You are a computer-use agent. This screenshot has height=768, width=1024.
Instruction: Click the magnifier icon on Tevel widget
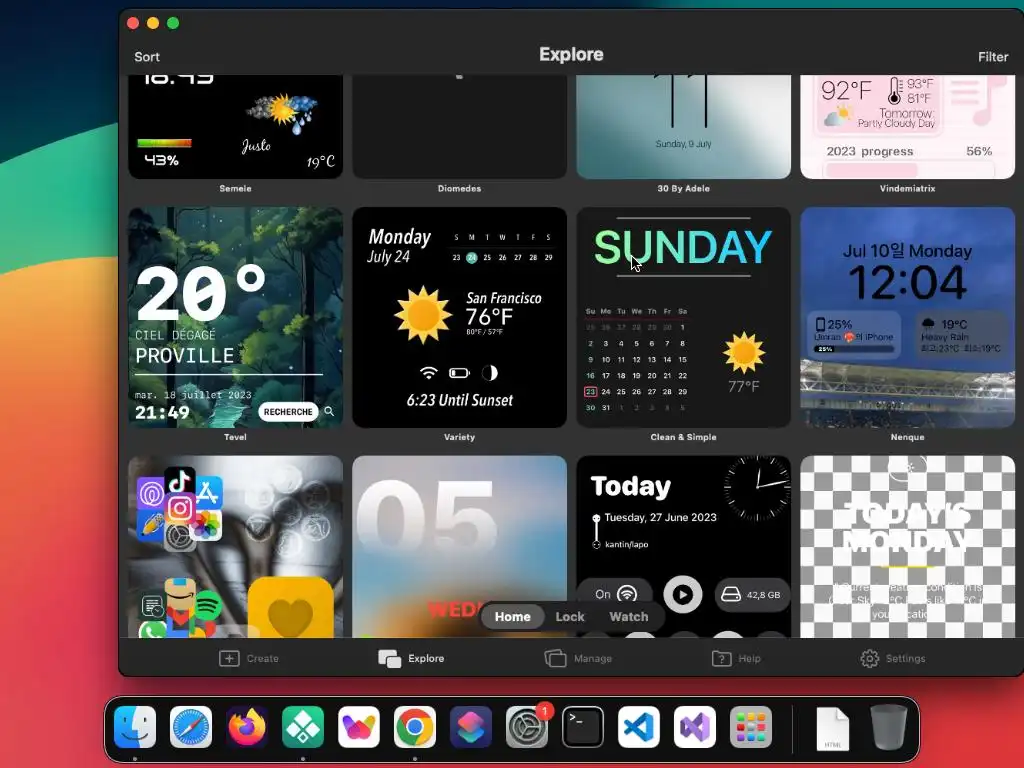pos(329,411)
